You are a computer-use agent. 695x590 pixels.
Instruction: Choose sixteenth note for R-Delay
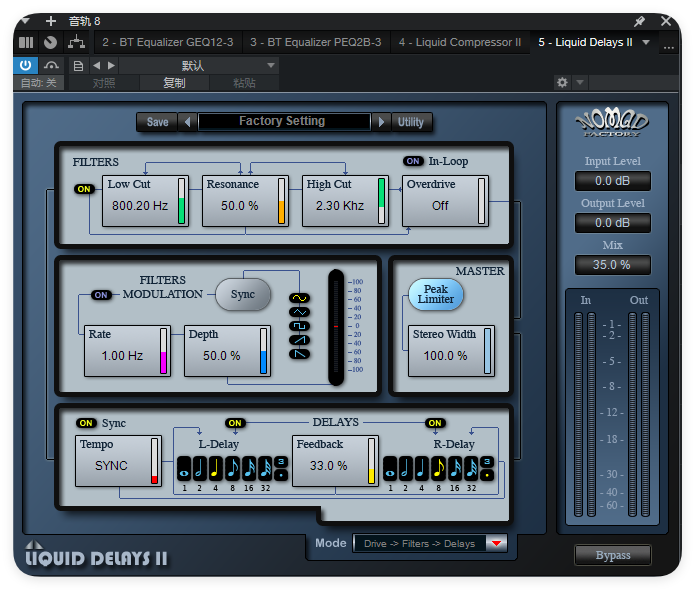coord(455,469)
